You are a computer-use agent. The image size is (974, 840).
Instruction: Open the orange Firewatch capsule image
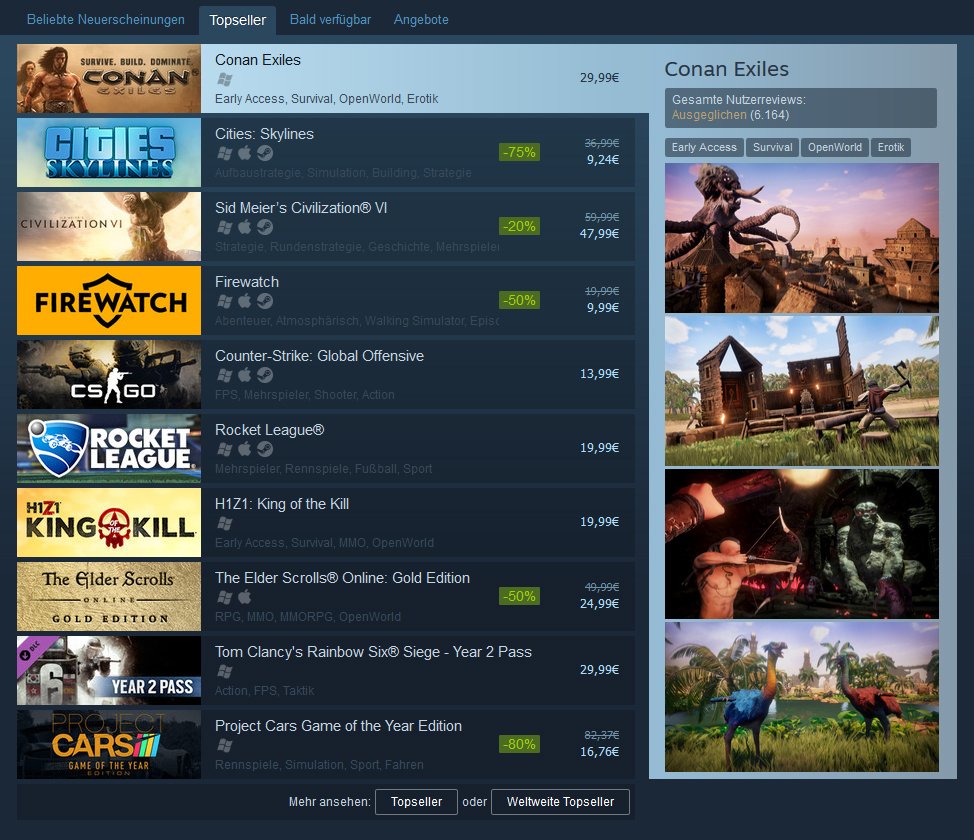tap(109, 300)
